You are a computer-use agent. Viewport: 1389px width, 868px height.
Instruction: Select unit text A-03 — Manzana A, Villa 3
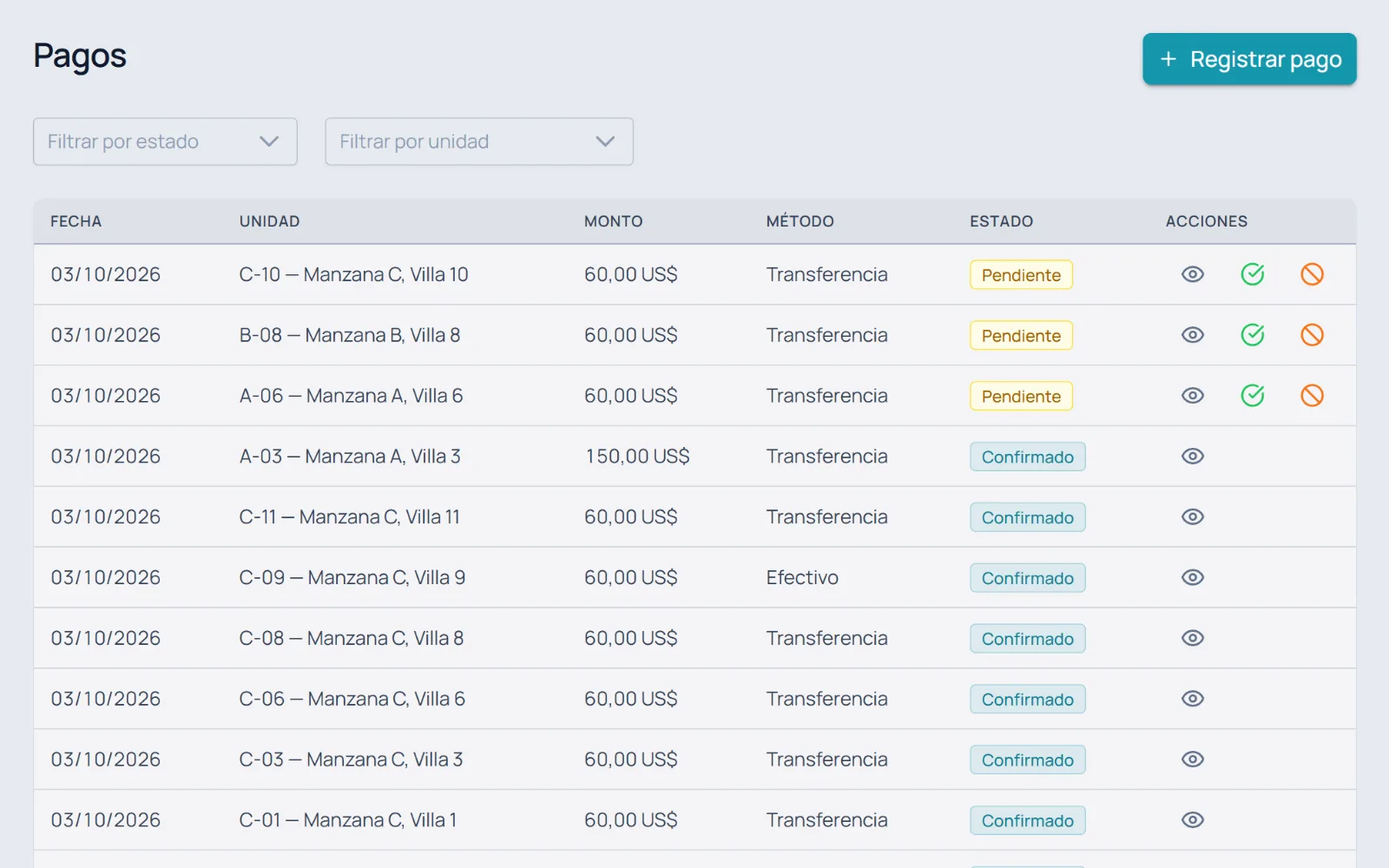pos(350,457)
